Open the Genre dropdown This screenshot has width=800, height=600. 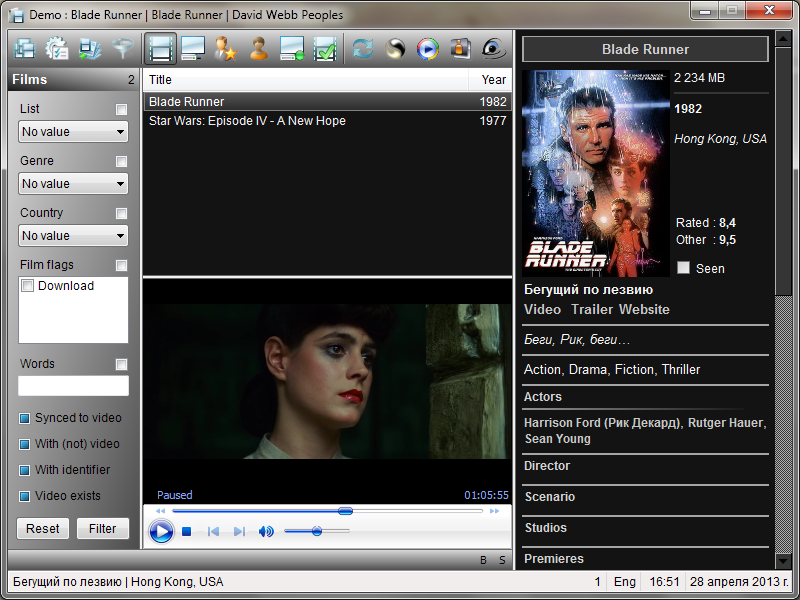coord(73,184)
